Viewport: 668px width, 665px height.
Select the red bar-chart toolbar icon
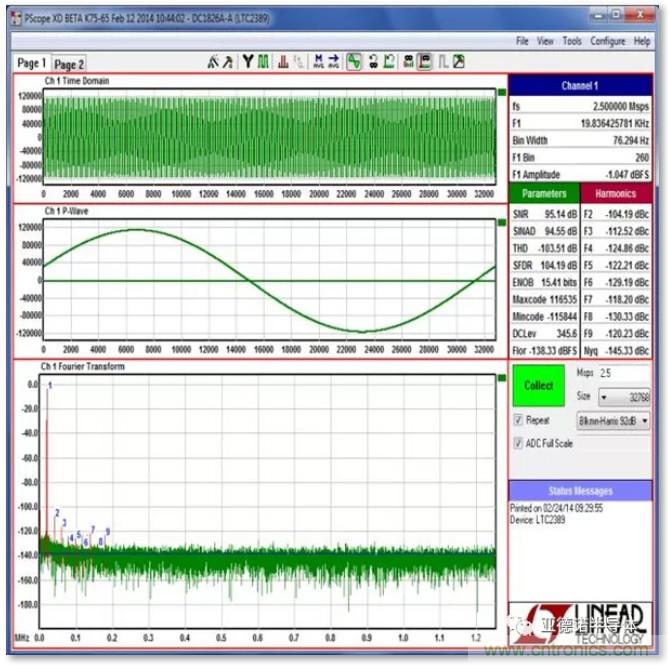click(x=284, y=62)
